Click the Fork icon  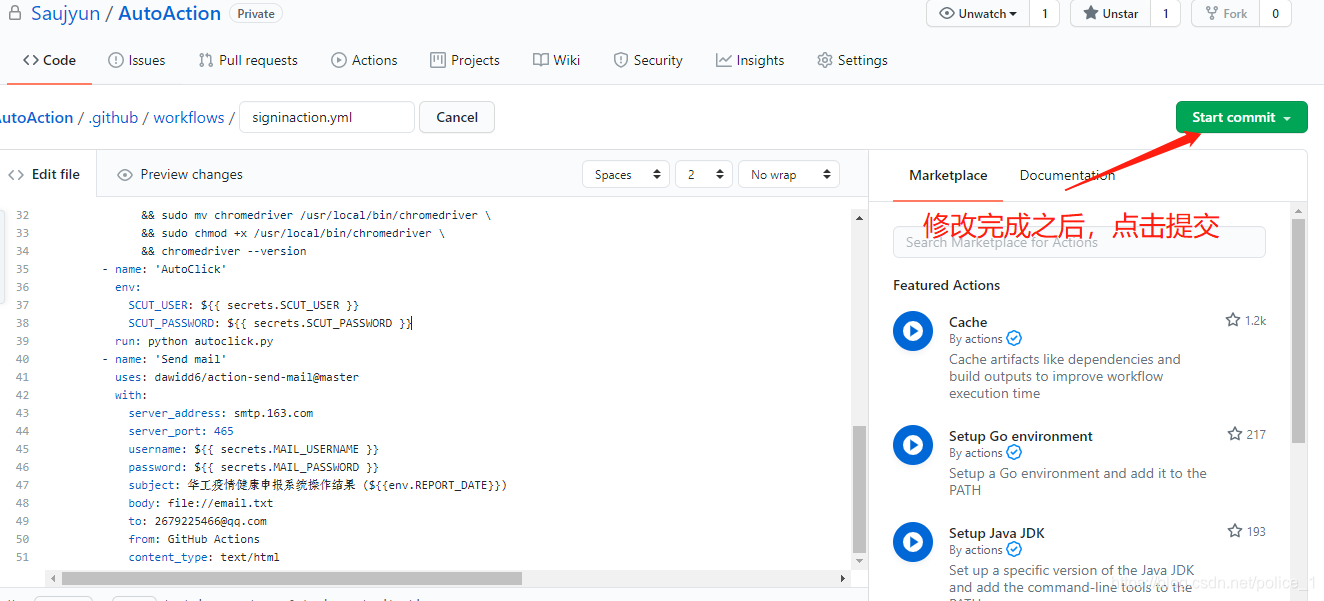[x=1211, y=14]
